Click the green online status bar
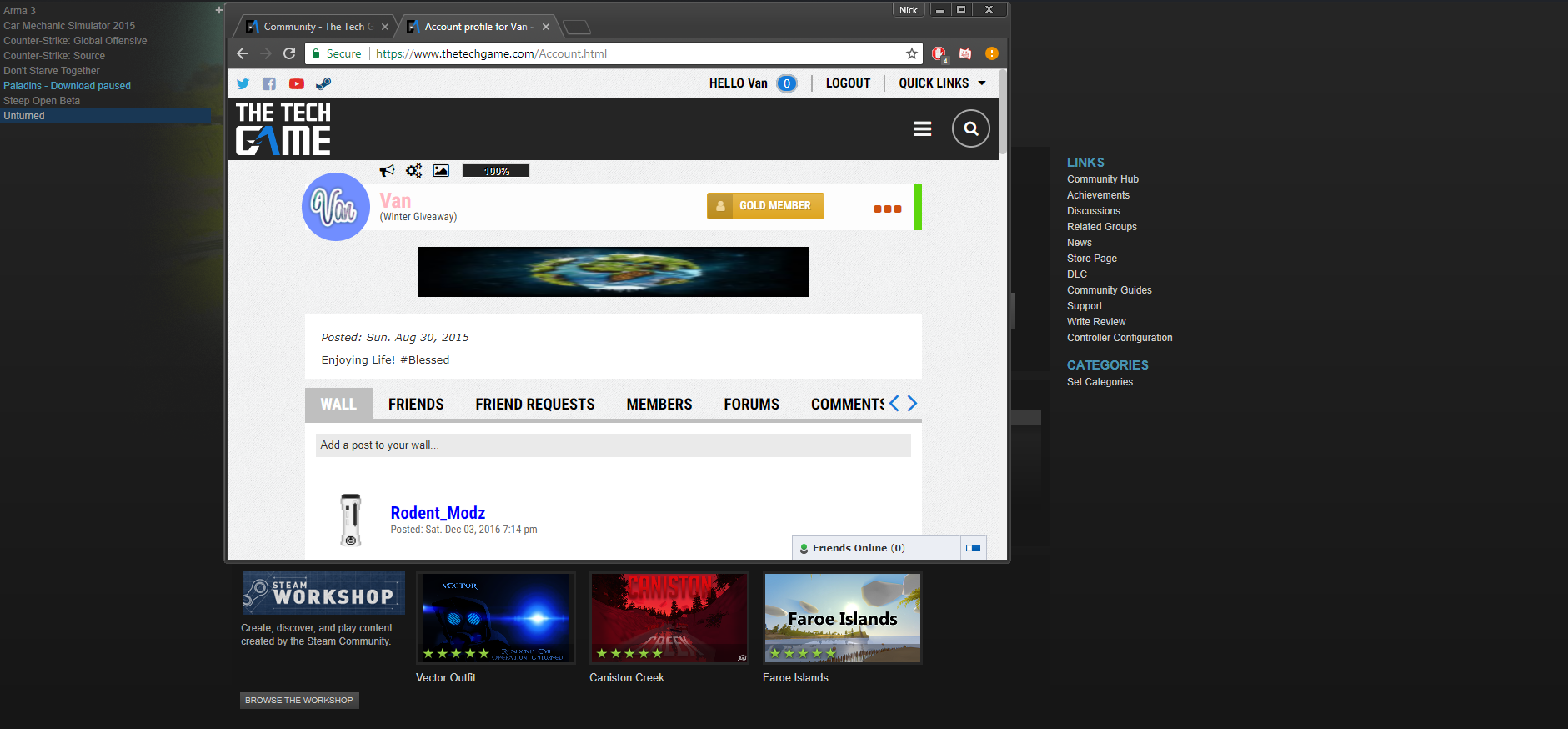The image size is (1568, 729). click(x=918, y=207)
